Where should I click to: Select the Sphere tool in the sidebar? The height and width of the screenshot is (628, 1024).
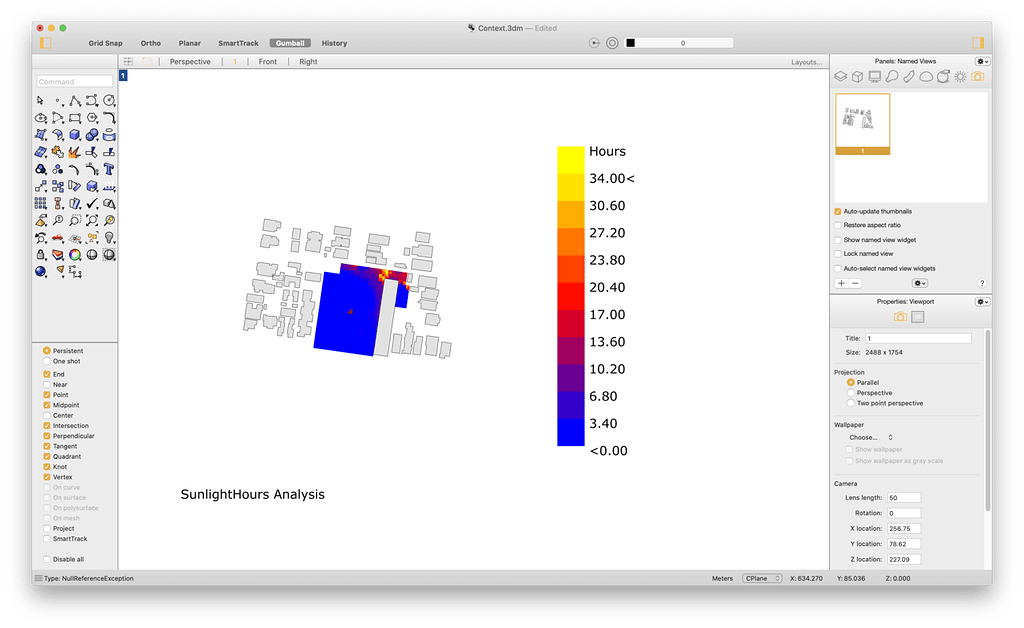41,271
